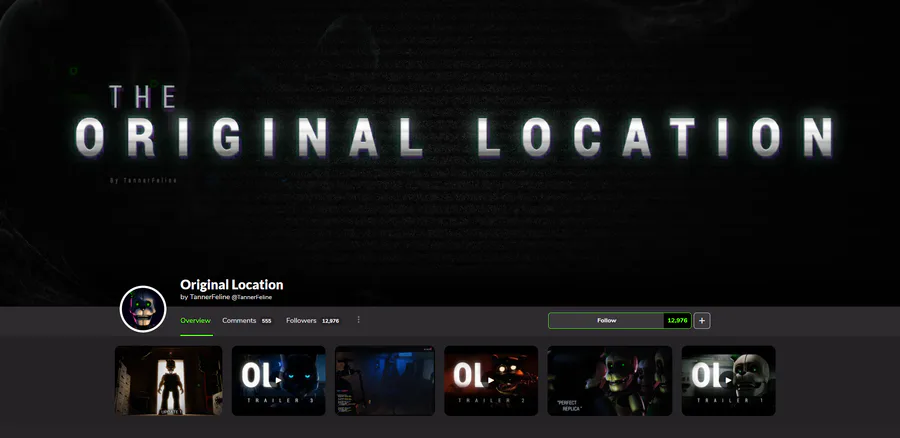Open the three-dot more options menu
The height and width of the screenshot is (438, 900).
359,320
